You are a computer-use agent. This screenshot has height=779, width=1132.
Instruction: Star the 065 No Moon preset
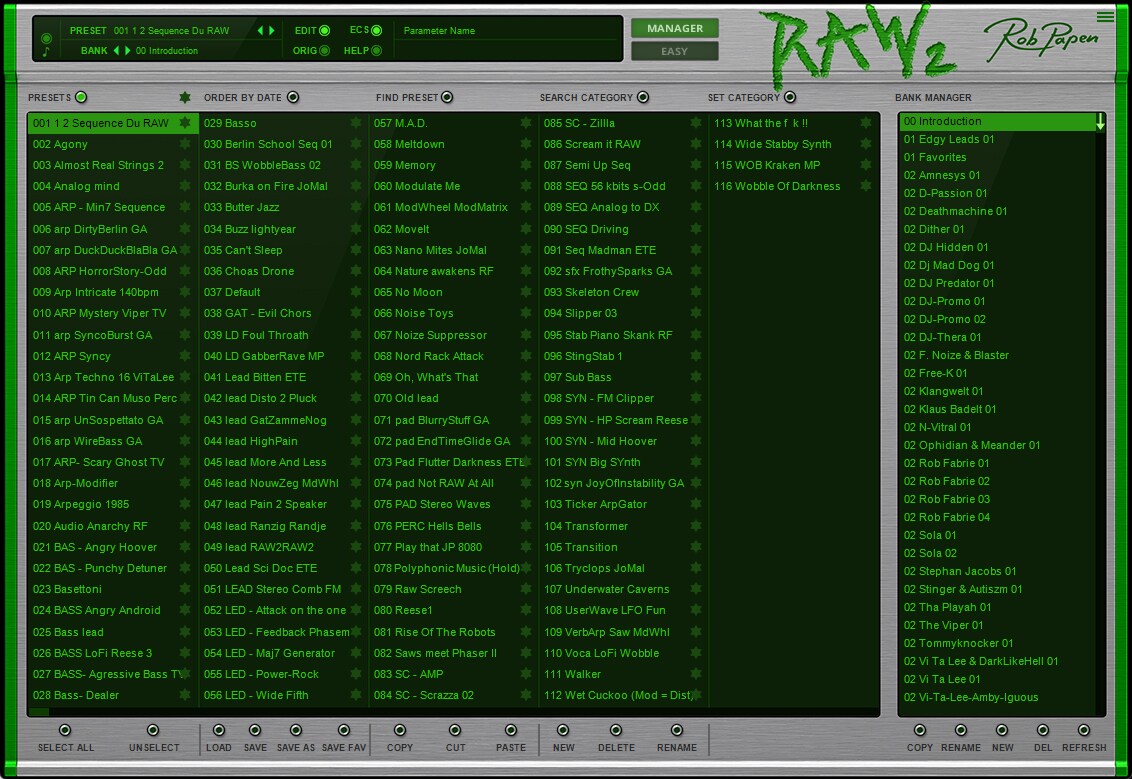tap(526, 292)
